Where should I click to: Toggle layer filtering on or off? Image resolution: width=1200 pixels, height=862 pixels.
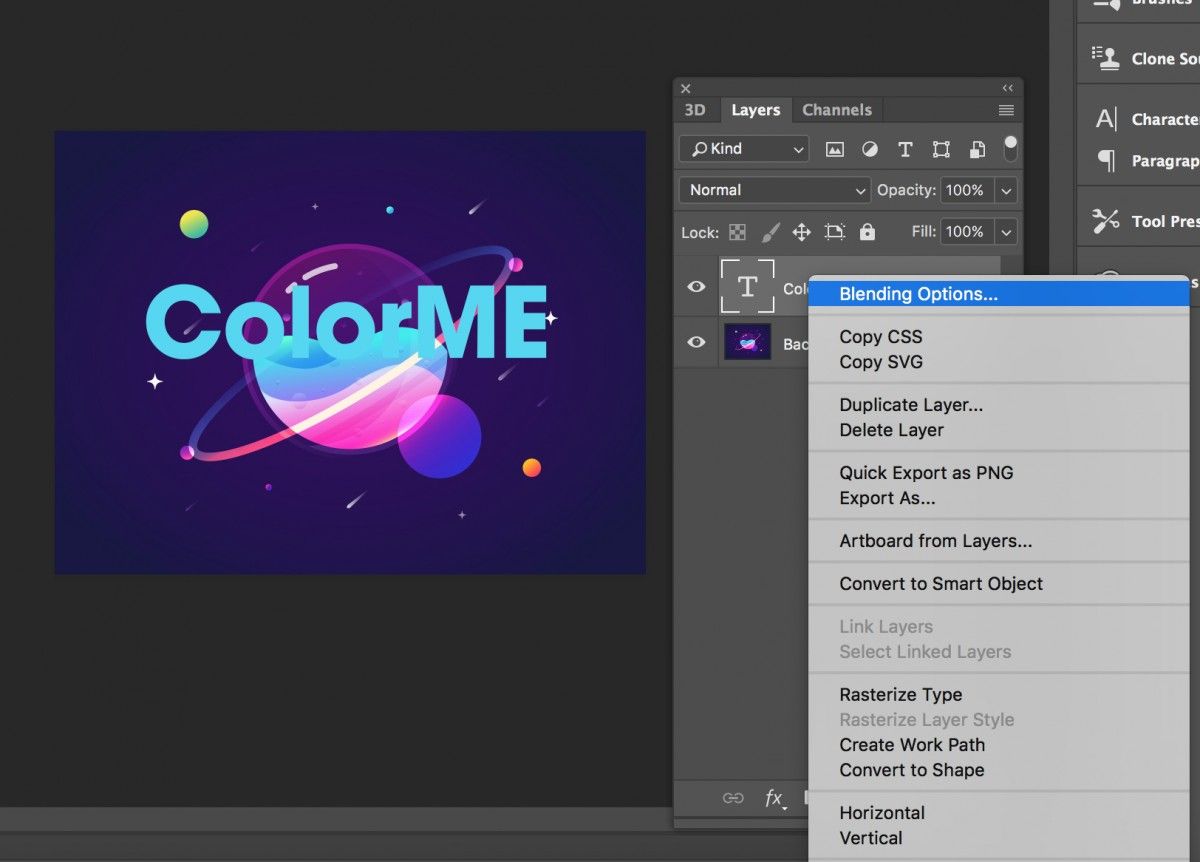click(x=1011, y=148)
